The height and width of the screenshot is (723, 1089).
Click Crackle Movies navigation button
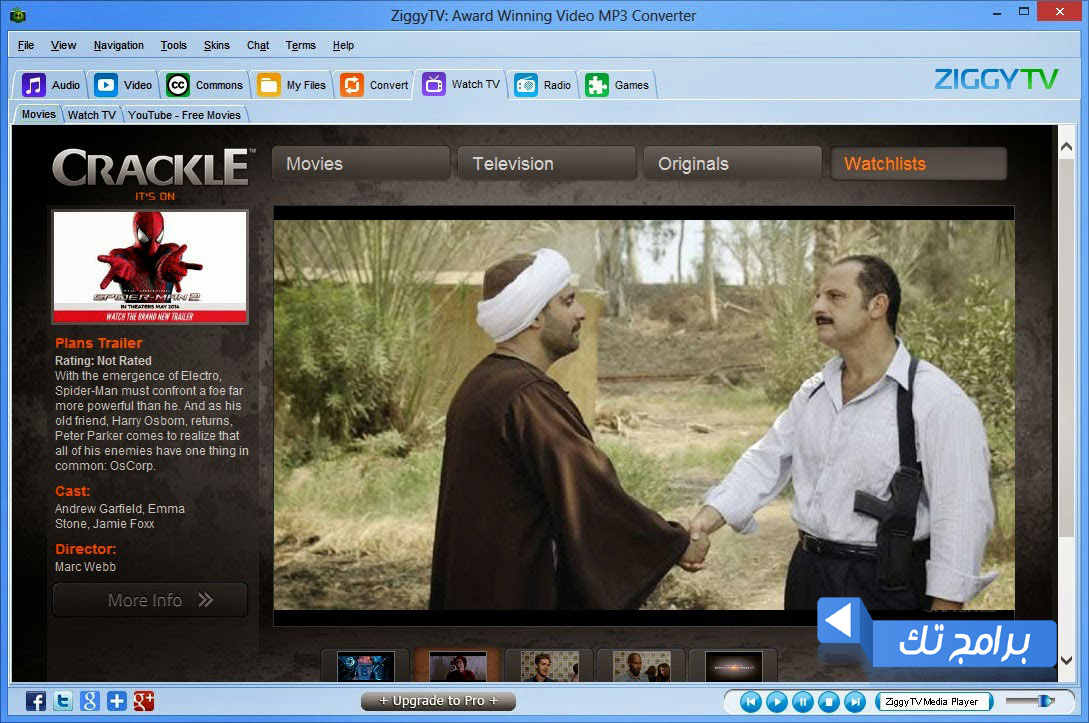360,164
